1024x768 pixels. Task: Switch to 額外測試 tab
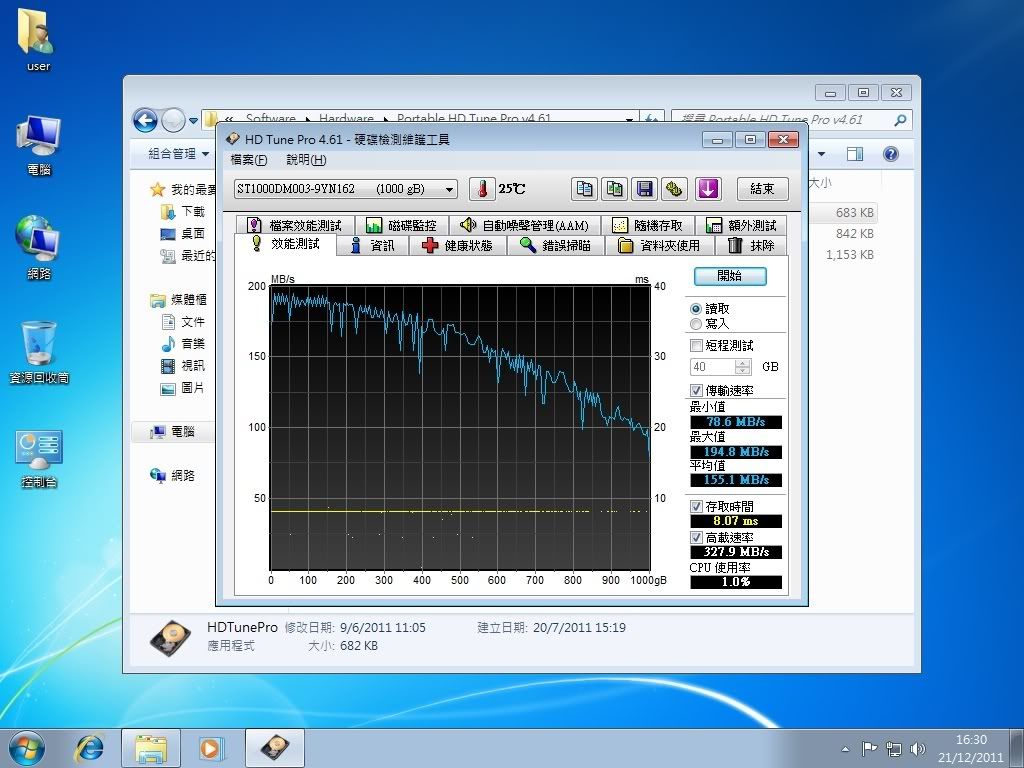pyautogui.click(x=741, y=225)
